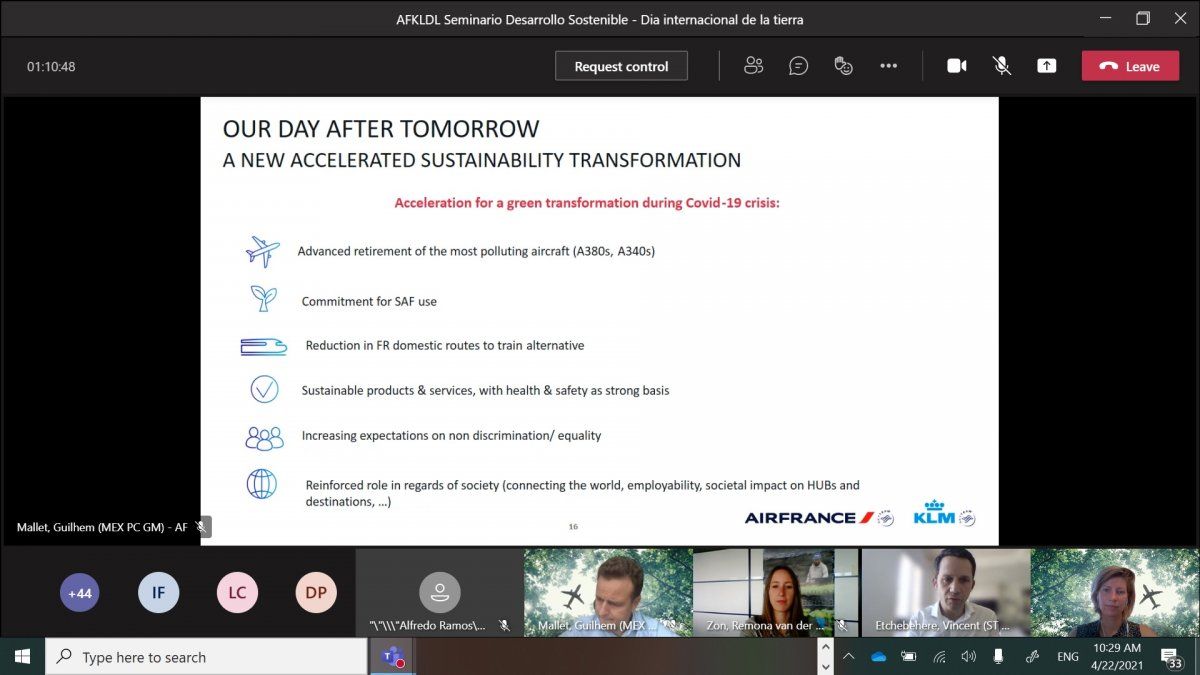The width and height of the screenshot is (1200, 675).
Task: Open Windows Ink Workspace
Action: [1031, 657]
